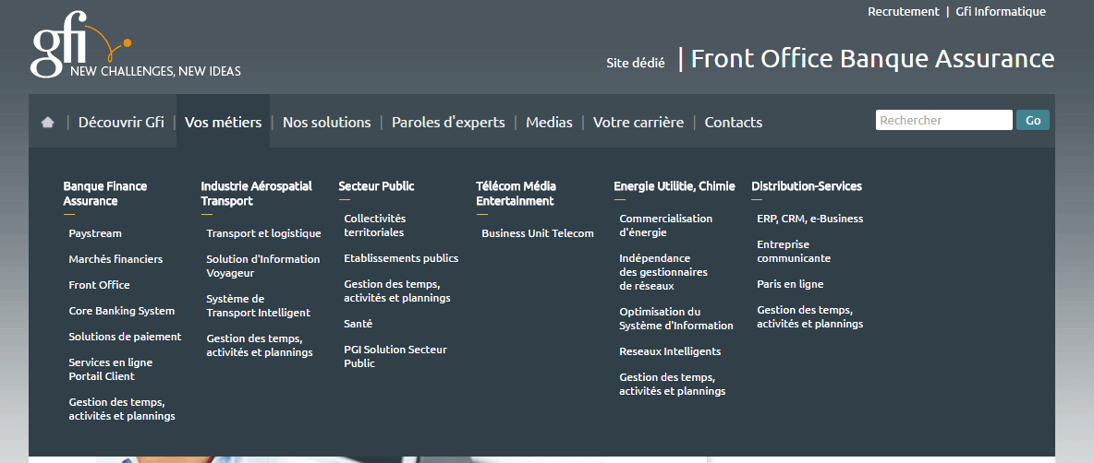Select the Banque Finance Assurance heading
Image resolution: width=1094 pixels, height=463 pixels.
click(x=105, y=194)
